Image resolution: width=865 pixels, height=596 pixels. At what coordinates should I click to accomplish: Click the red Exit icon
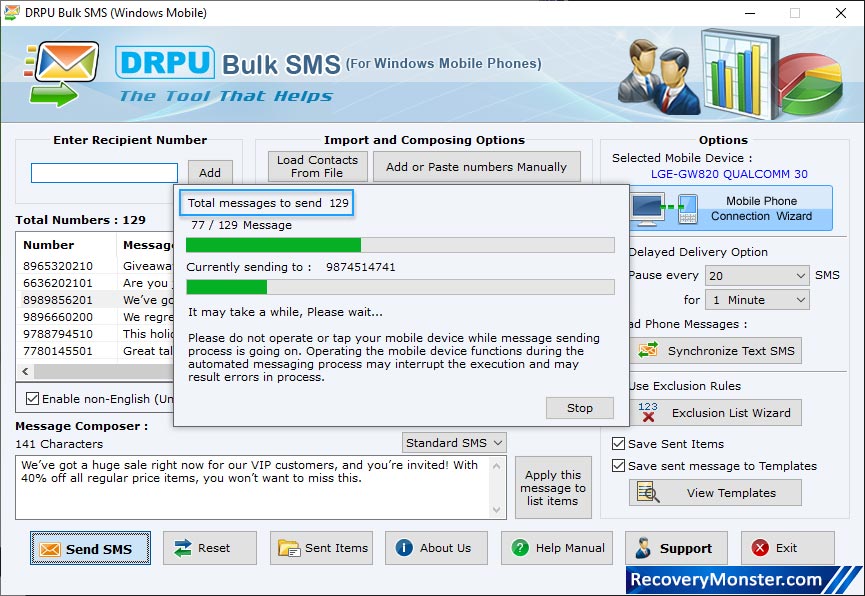click(x=760, y=548)
